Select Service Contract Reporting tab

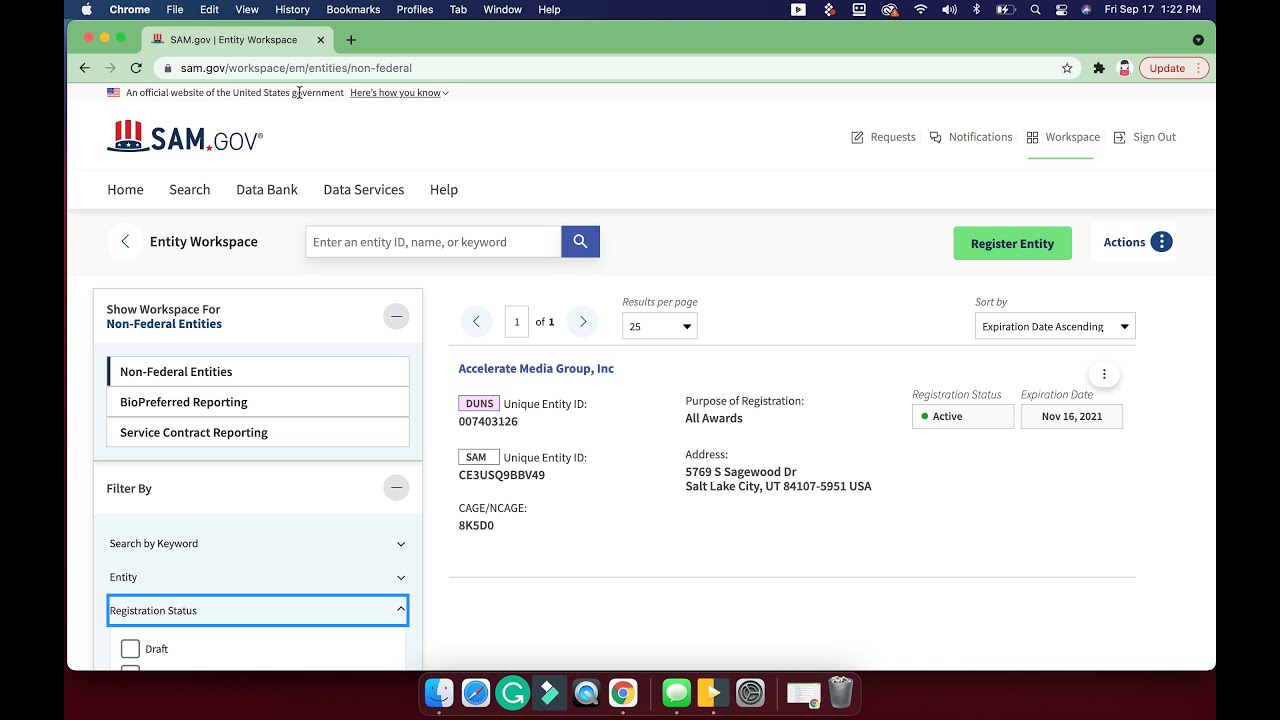tap(258, 432)
